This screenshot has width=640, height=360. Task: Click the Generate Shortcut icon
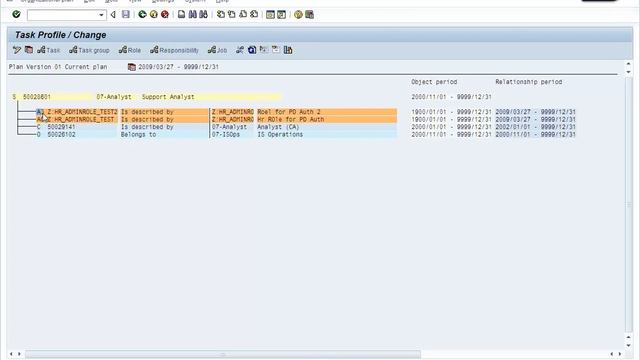pos(281,15)
